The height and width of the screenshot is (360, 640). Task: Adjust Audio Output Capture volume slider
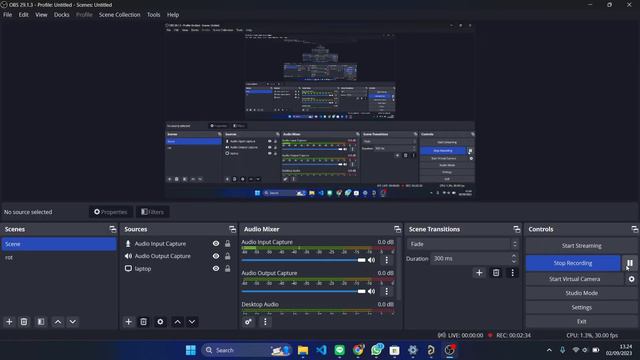tap(303, 291)
